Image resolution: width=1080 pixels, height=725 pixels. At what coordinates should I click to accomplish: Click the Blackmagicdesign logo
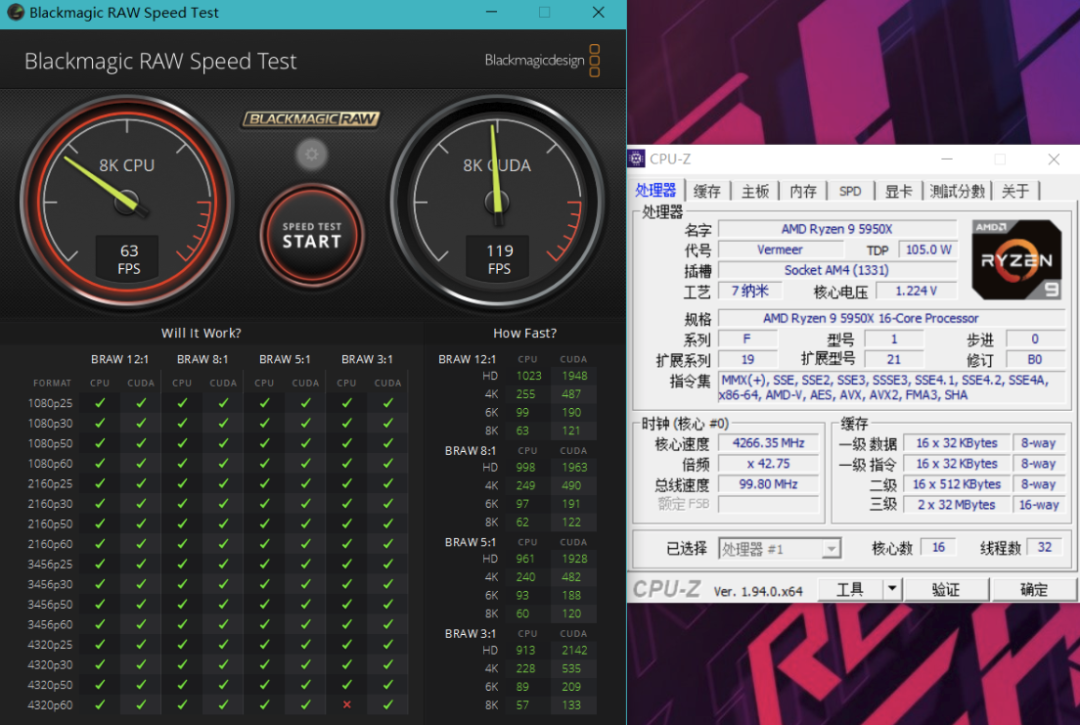click(x=542, y=61)
